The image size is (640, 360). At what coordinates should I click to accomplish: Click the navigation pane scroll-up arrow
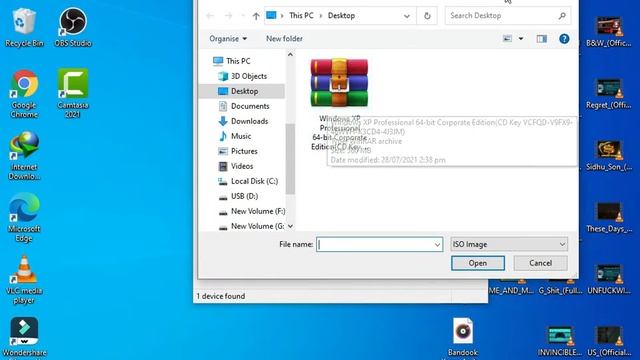pos(290,54)
